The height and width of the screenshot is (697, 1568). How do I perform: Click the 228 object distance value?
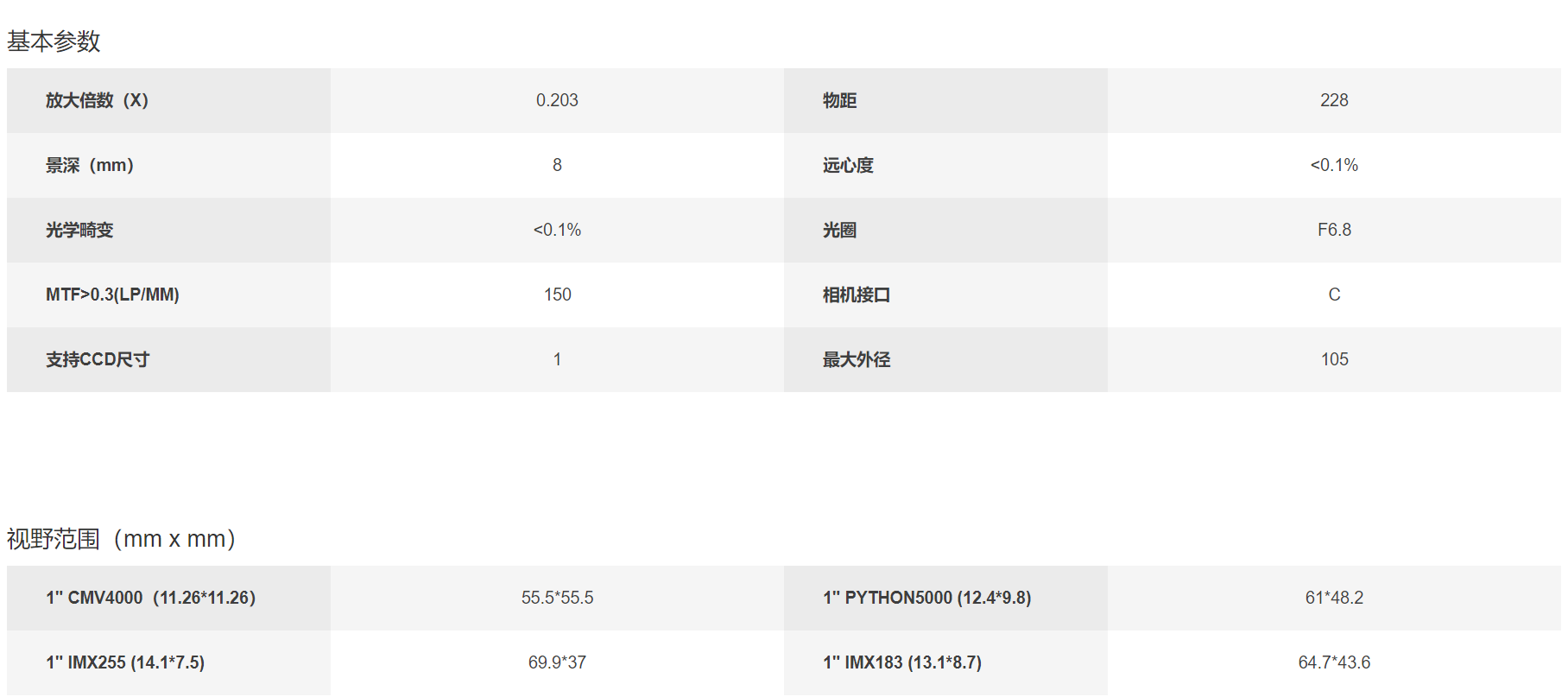(x=1334, y=100)
